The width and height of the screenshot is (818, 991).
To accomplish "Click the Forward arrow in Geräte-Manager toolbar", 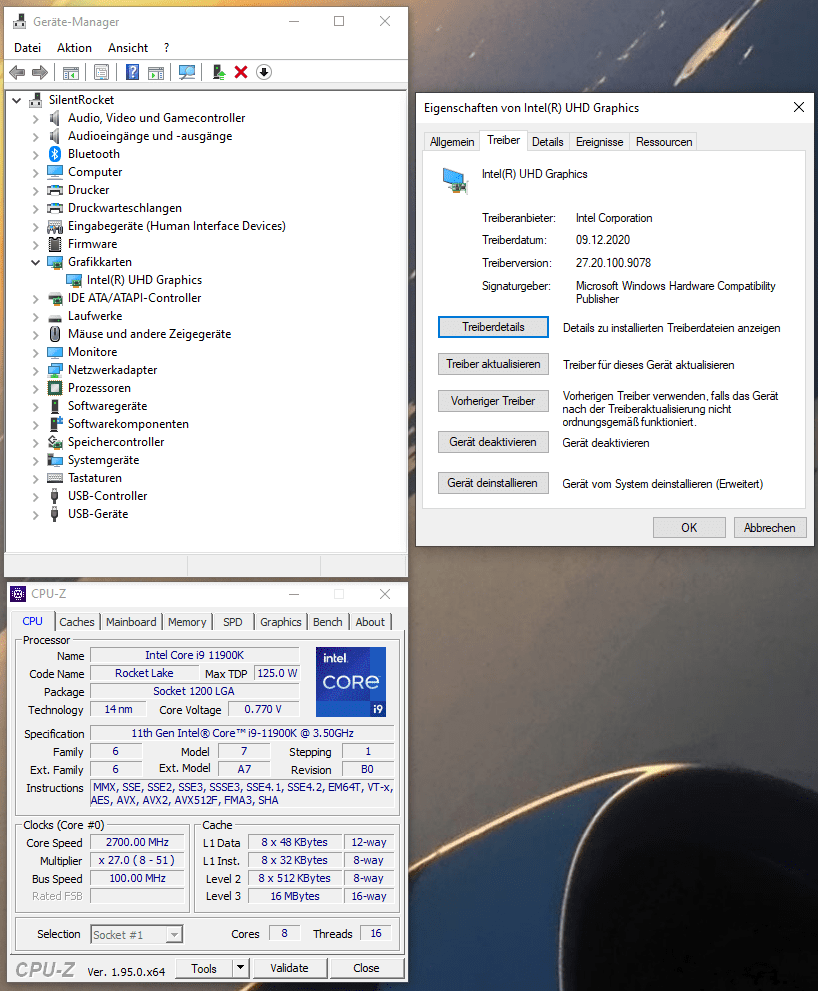I will (40, 73).
